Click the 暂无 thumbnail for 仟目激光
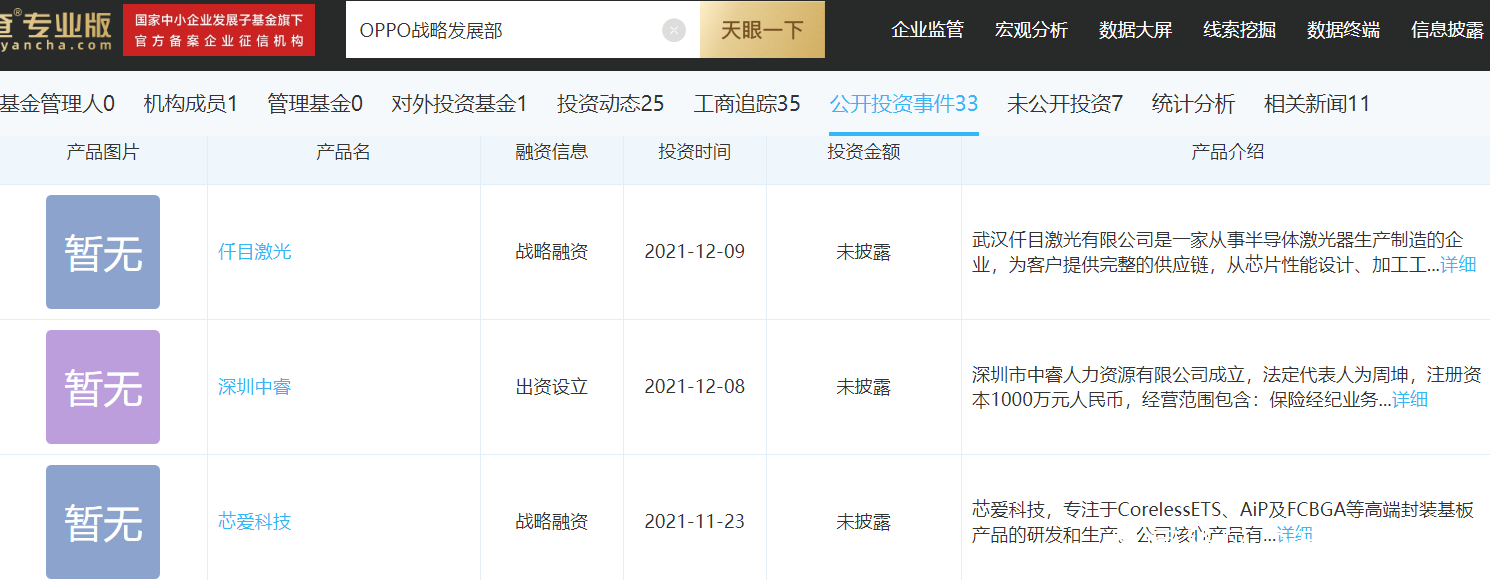 click(103, 252)
